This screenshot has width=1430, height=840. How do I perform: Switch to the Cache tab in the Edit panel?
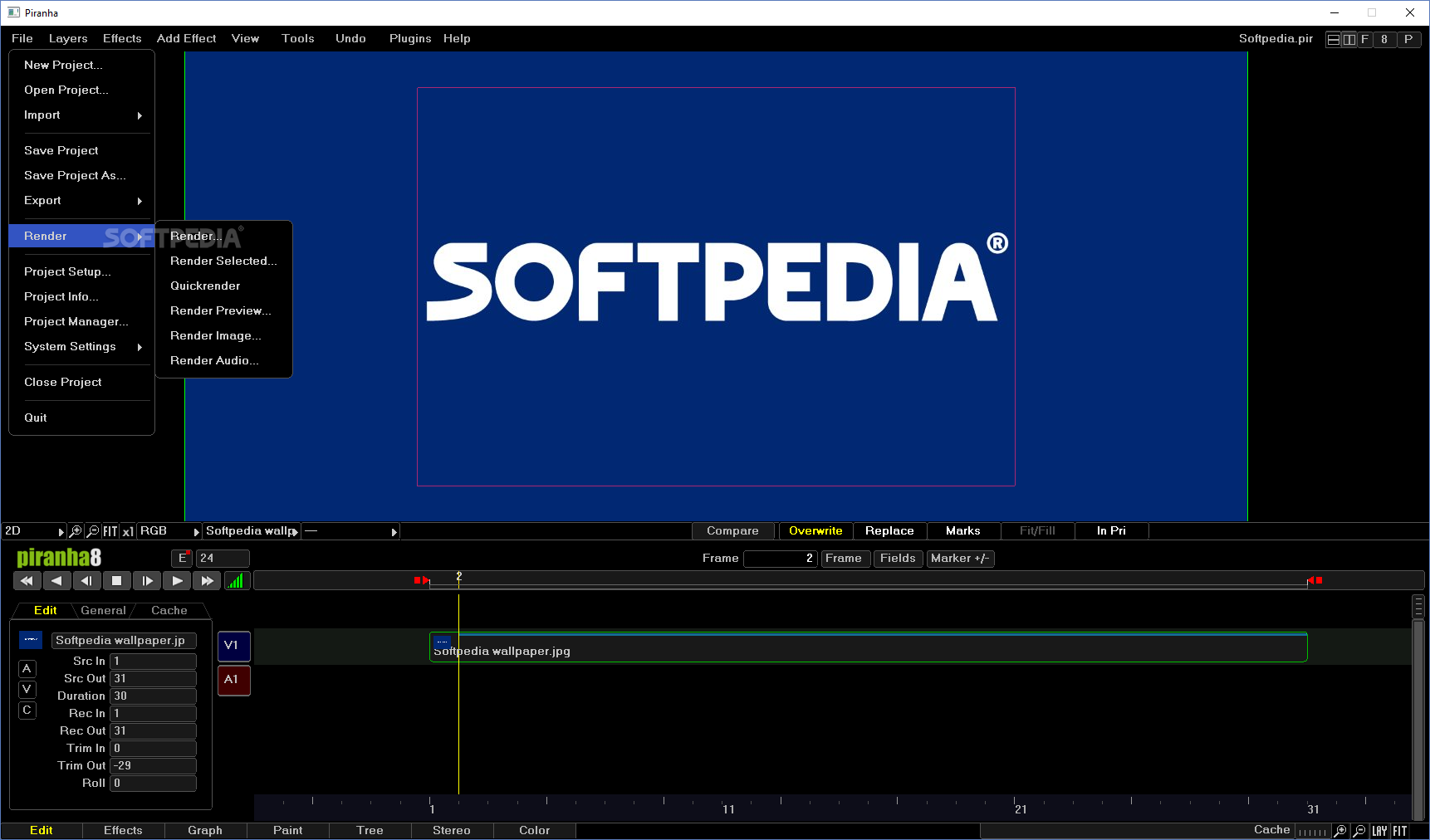tap(169, 611)
